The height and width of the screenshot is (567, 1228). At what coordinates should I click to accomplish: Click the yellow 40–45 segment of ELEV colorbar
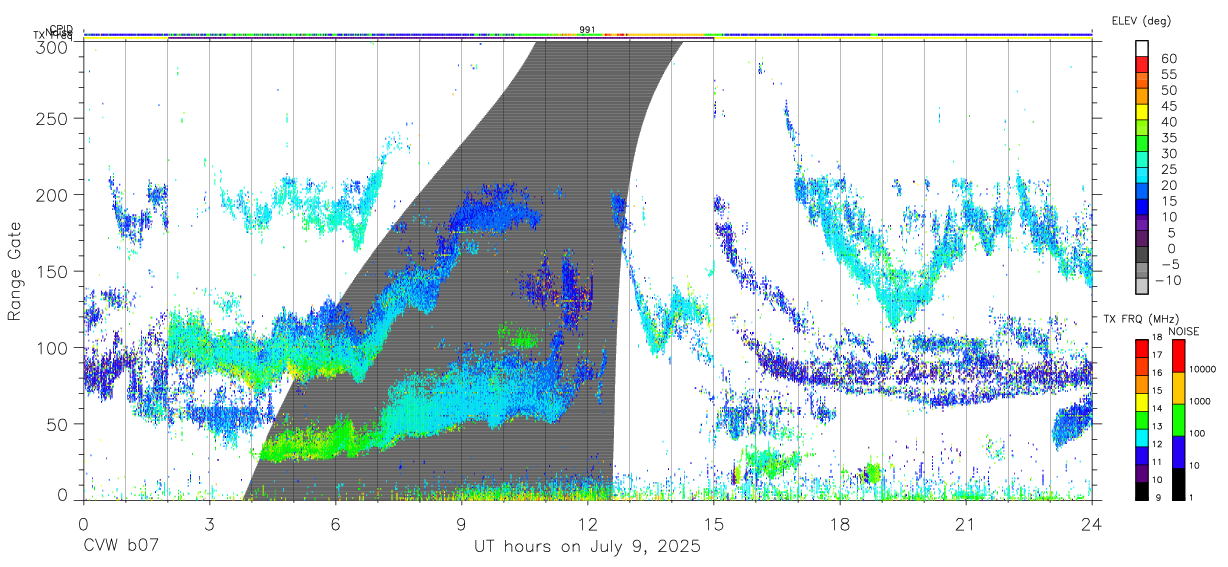(1142, 114)
